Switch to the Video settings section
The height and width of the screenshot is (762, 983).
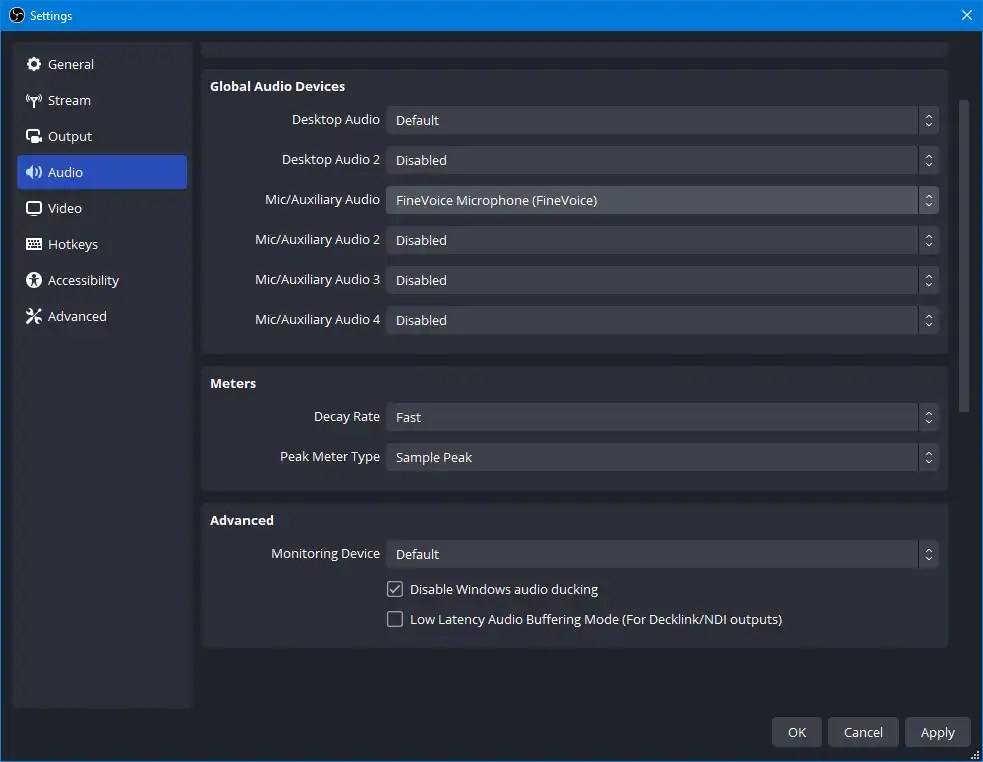click(64, 208)
